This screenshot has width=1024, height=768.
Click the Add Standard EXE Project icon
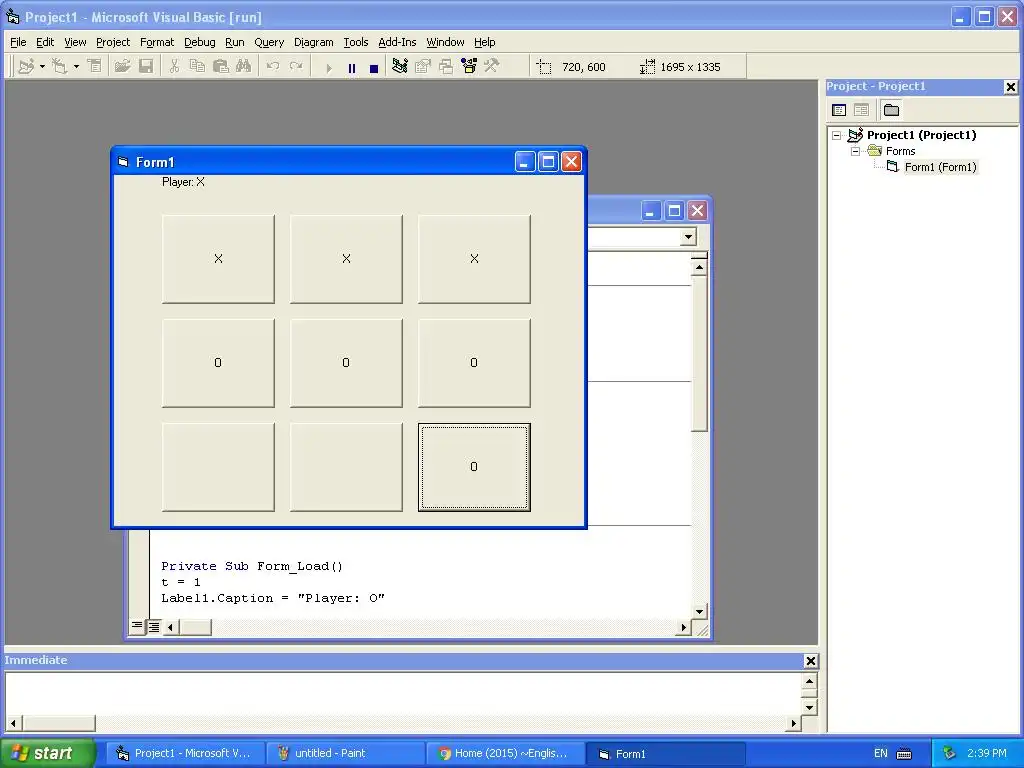(26, 67)
